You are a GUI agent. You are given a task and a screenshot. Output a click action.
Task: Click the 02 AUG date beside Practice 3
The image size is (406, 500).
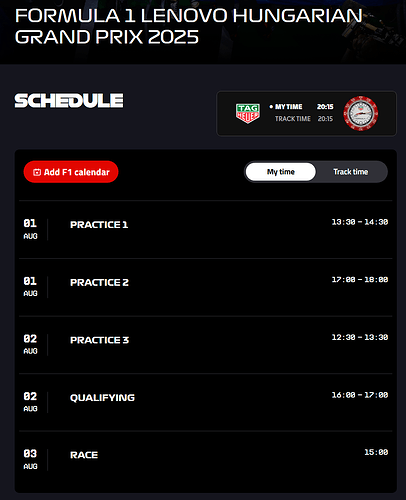pyautogui.click(x=30, y=344)
